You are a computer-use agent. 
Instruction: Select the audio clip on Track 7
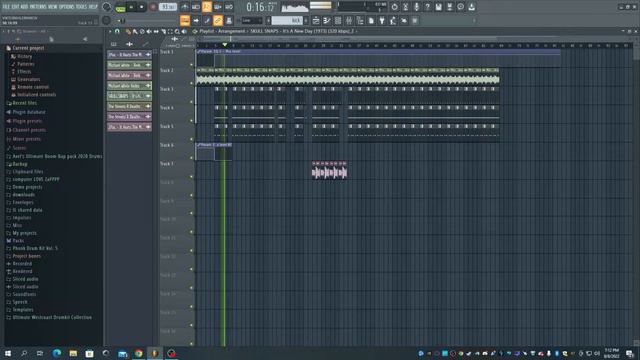click(x=329, y=170)
